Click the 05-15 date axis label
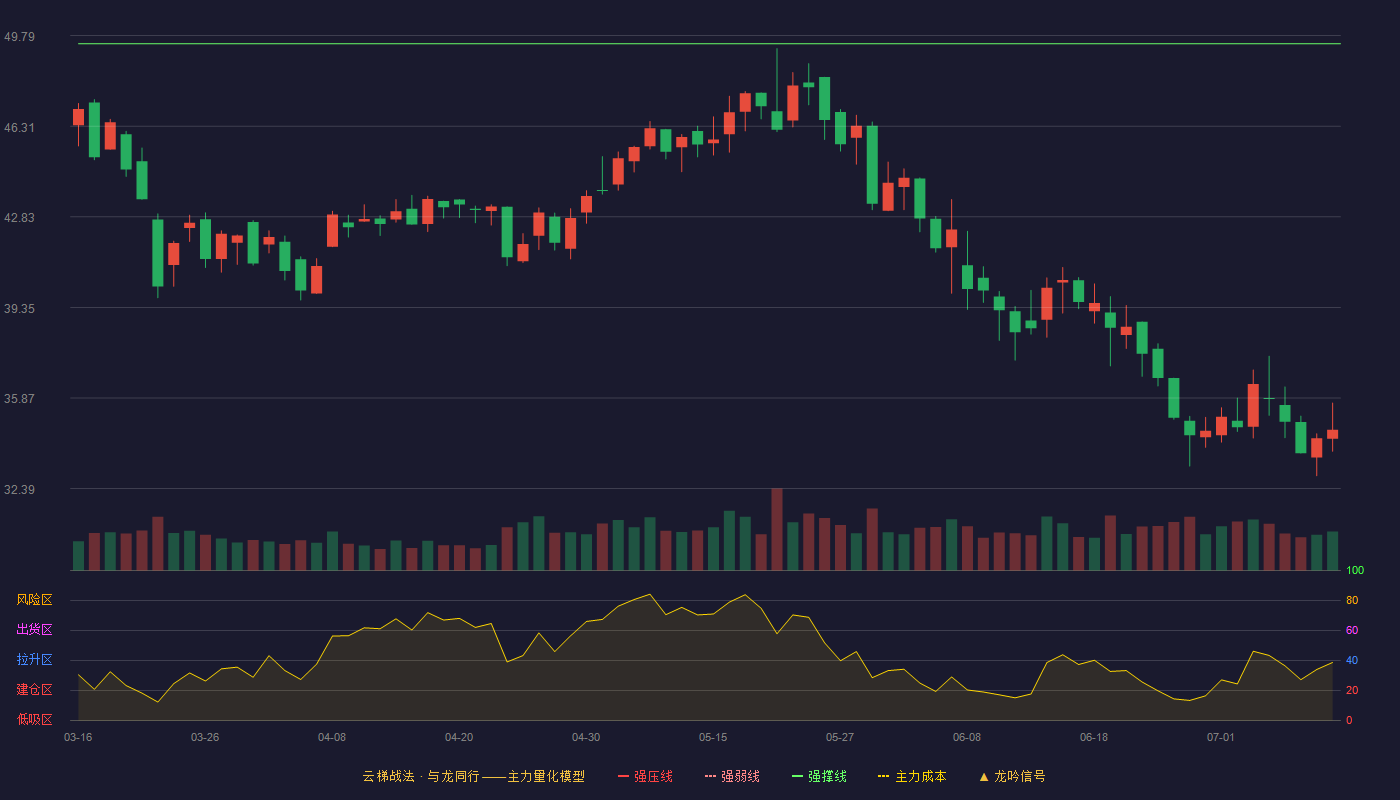Screen dimensions: 1400x800 tap(713, 737)
